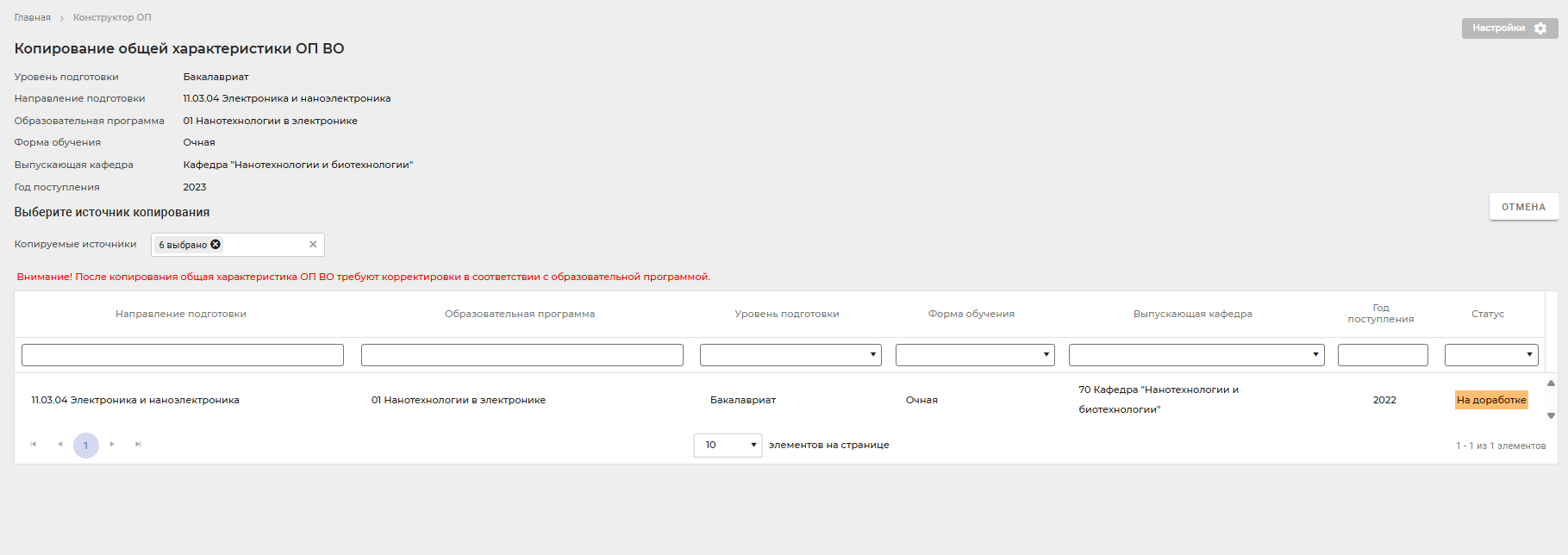Click table cell with year 2022
Viewport: 1568px width, 555px height.
click(1384, 400)
